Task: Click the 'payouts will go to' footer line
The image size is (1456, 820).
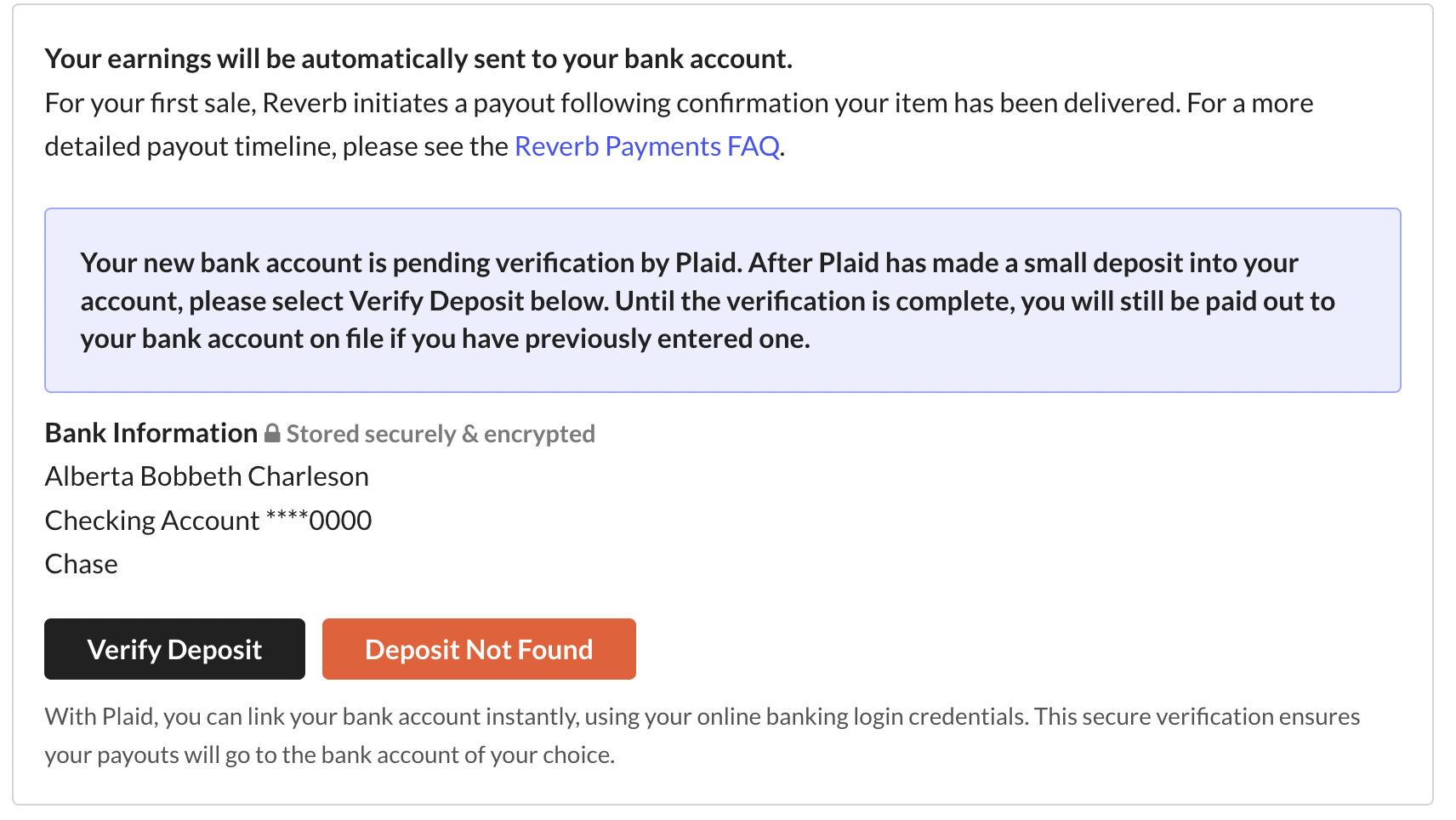Action: click(x=330, y=755)
